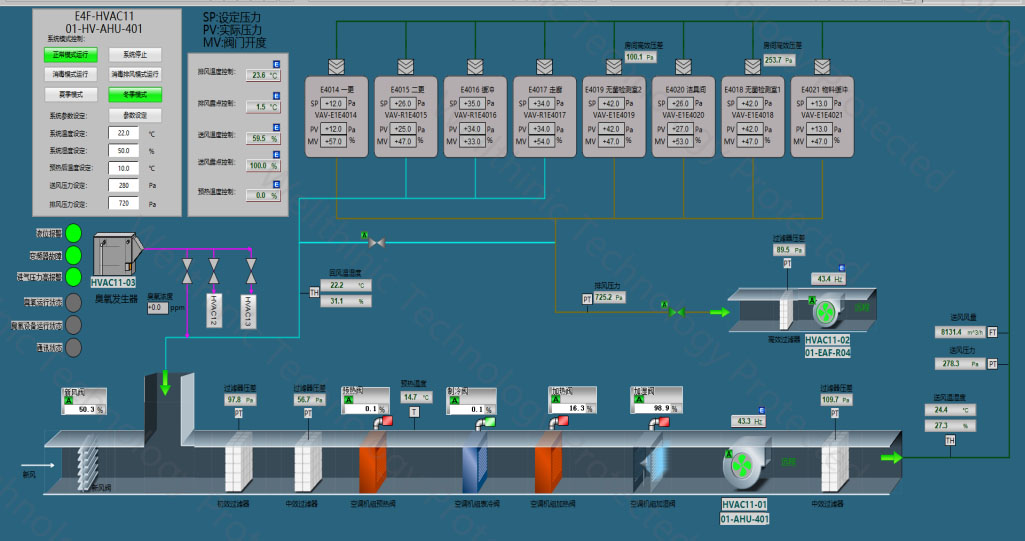The image size is (1025, 541).
Task: Click the heating valve actuator icon
Action: coord(559,423)
